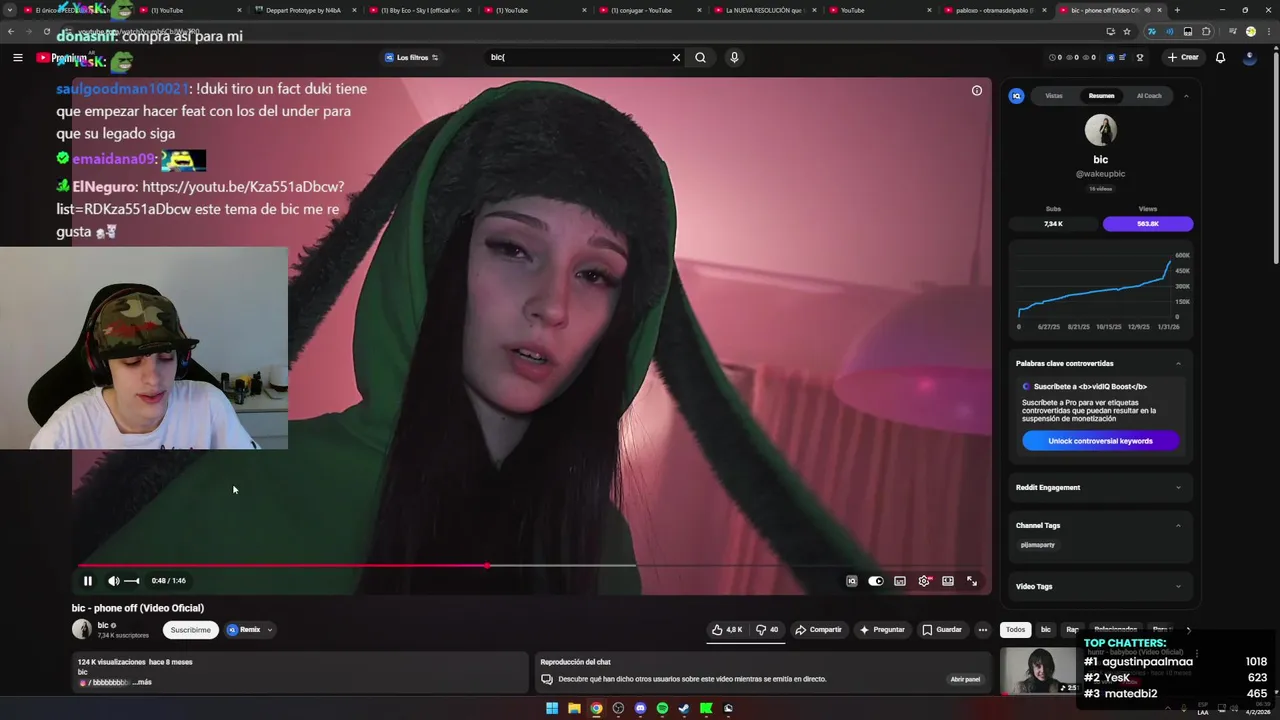Click the vidIQ icon in player controls
This screenshot has height=720, width=1280.
click(x=852, y=581)
